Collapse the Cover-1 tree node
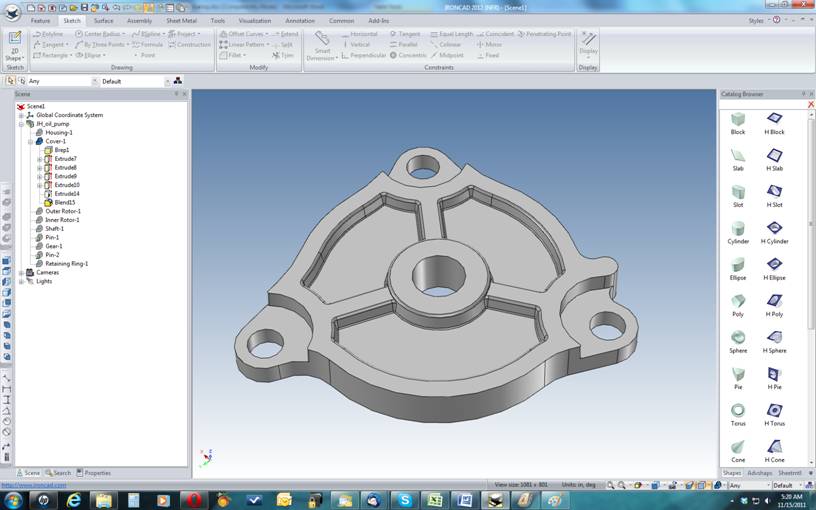Screen dimensions: 816x510 [31, 141]
